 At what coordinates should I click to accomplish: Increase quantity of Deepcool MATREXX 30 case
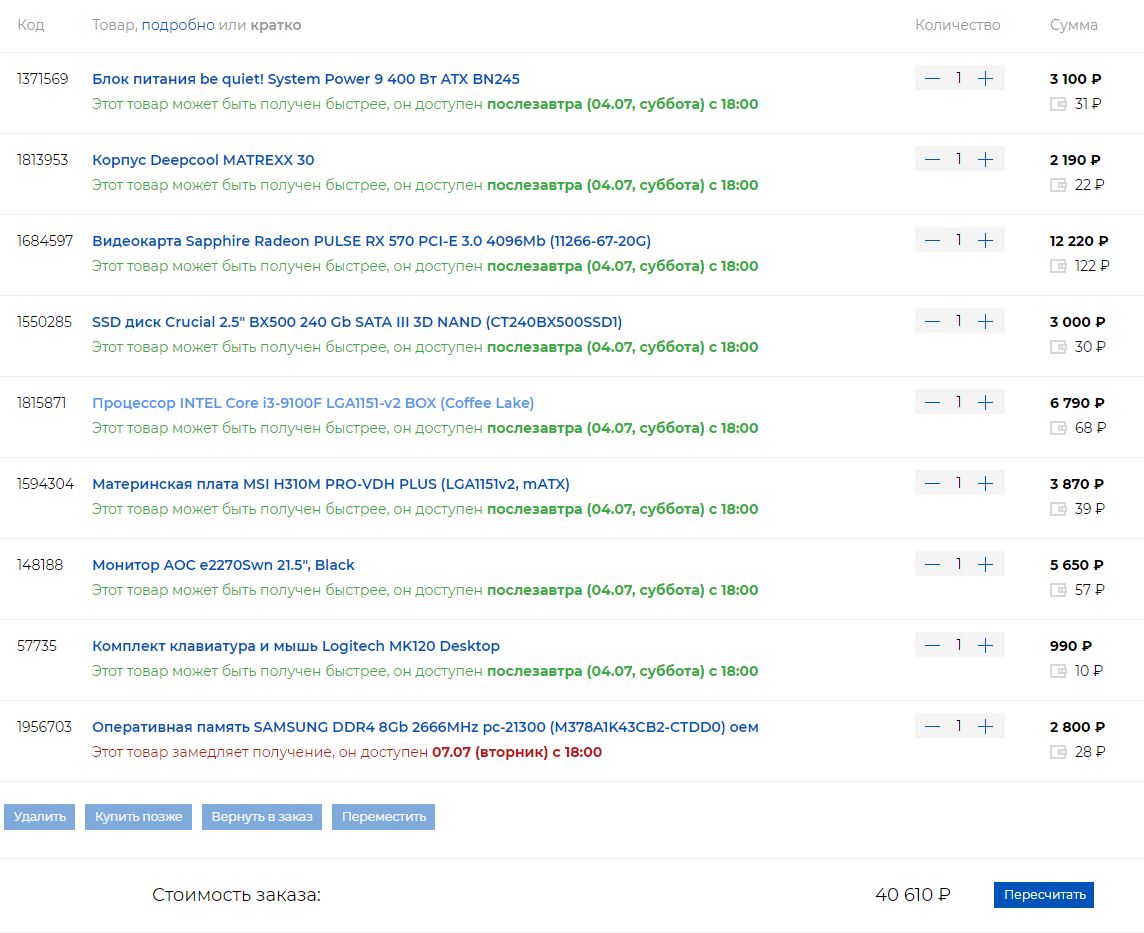[x=985, y=159]
